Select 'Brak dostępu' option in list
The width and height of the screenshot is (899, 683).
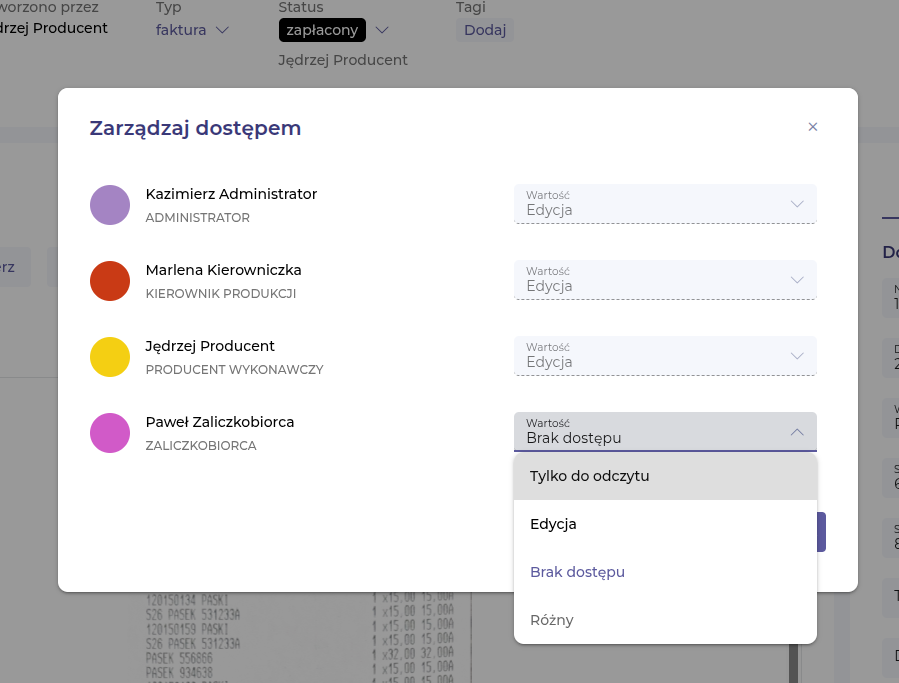pos(665,572)
